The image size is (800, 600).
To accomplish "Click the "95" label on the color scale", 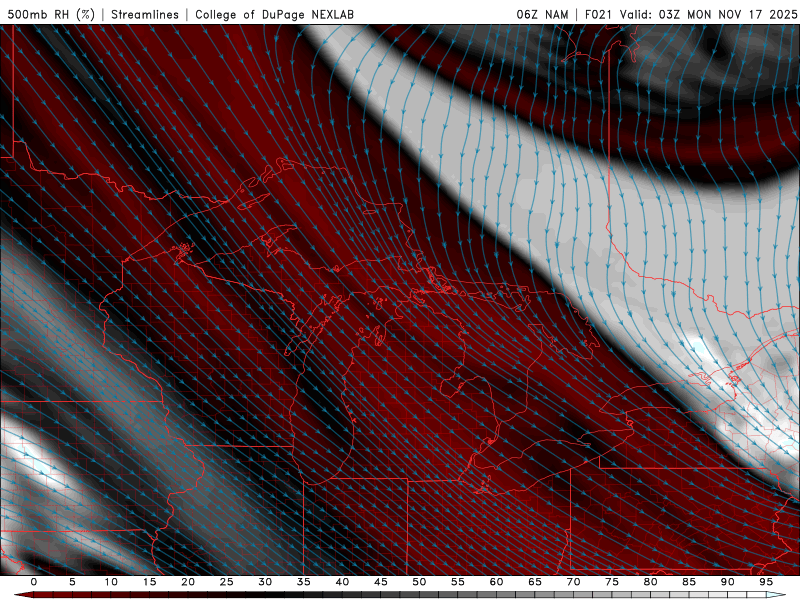I will point(766,582).
